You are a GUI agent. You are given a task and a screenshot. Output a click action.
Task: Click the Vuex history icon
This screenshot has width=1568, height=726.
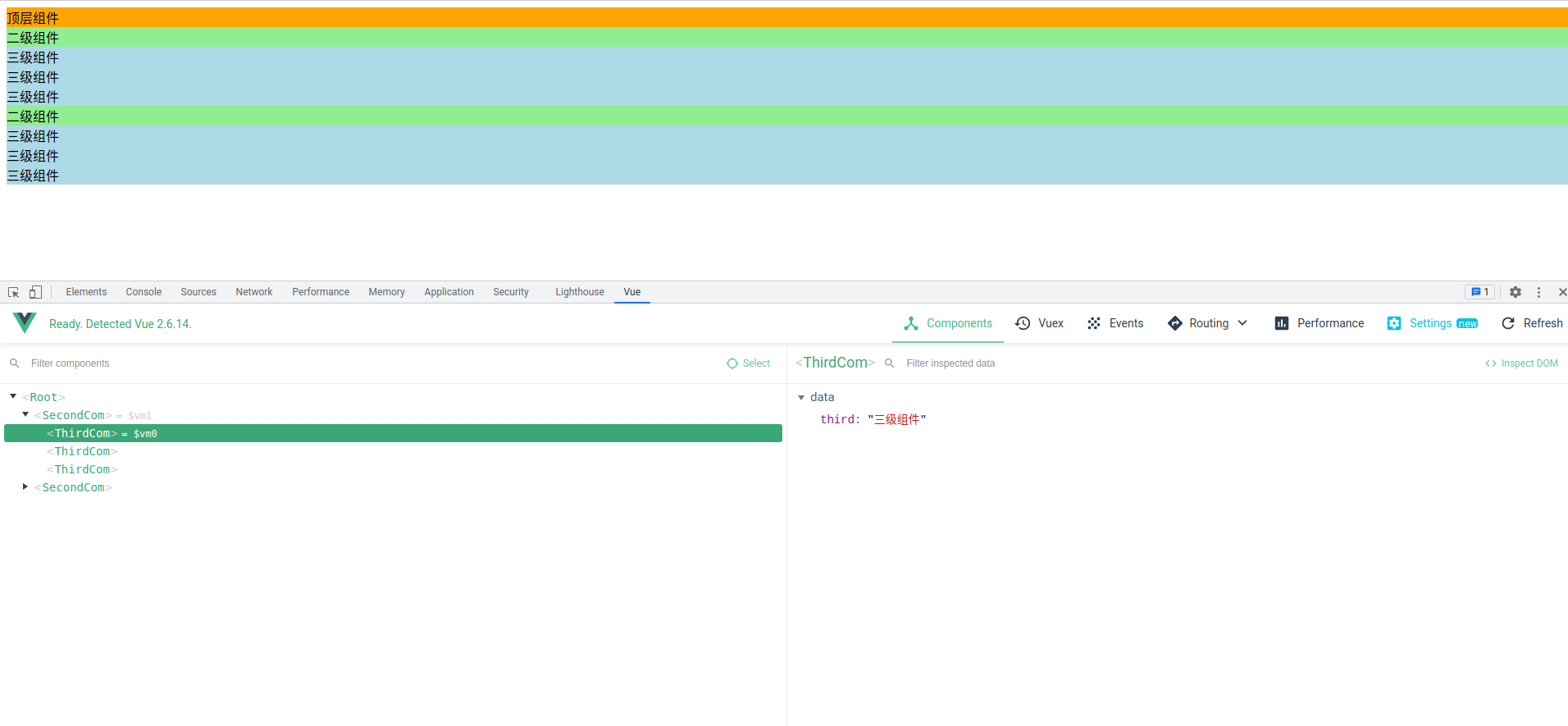click(1023, 323)
